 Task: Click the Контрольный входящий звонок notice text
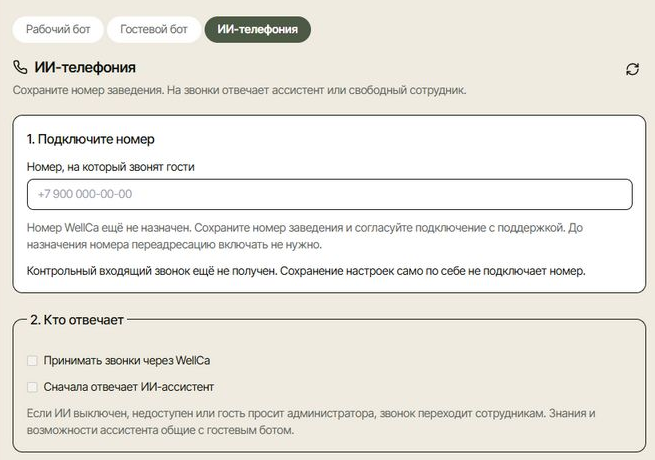[x=306, y=271]
